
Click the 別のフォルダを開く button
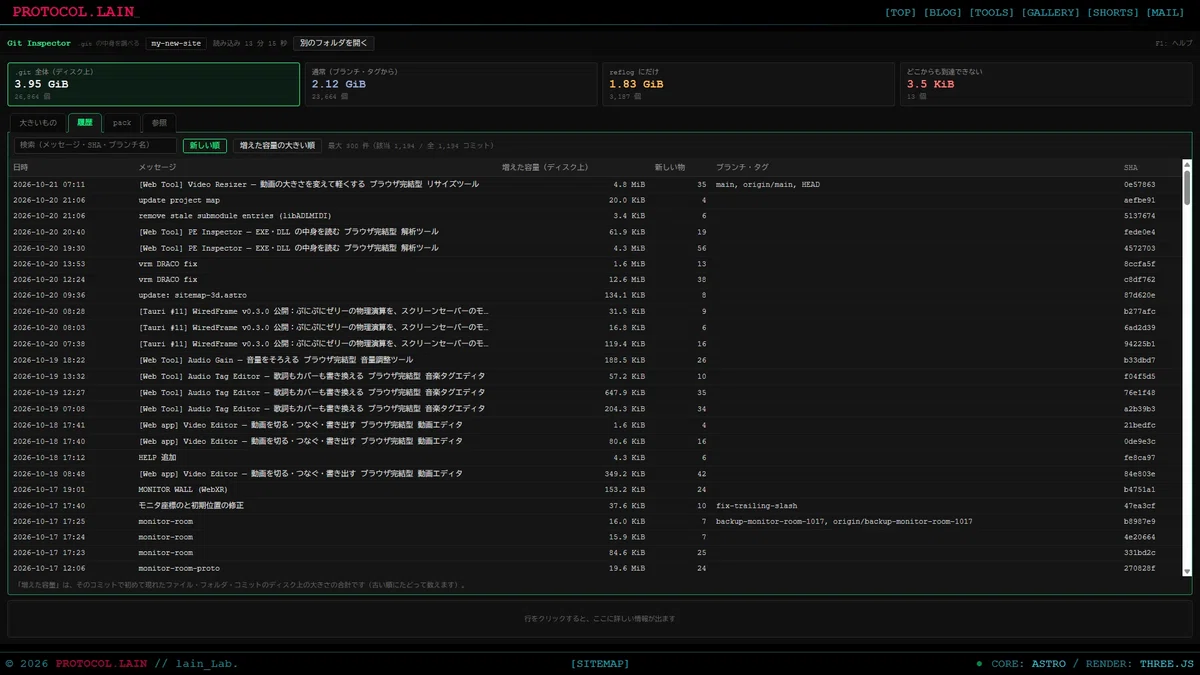tap(334, 43)
